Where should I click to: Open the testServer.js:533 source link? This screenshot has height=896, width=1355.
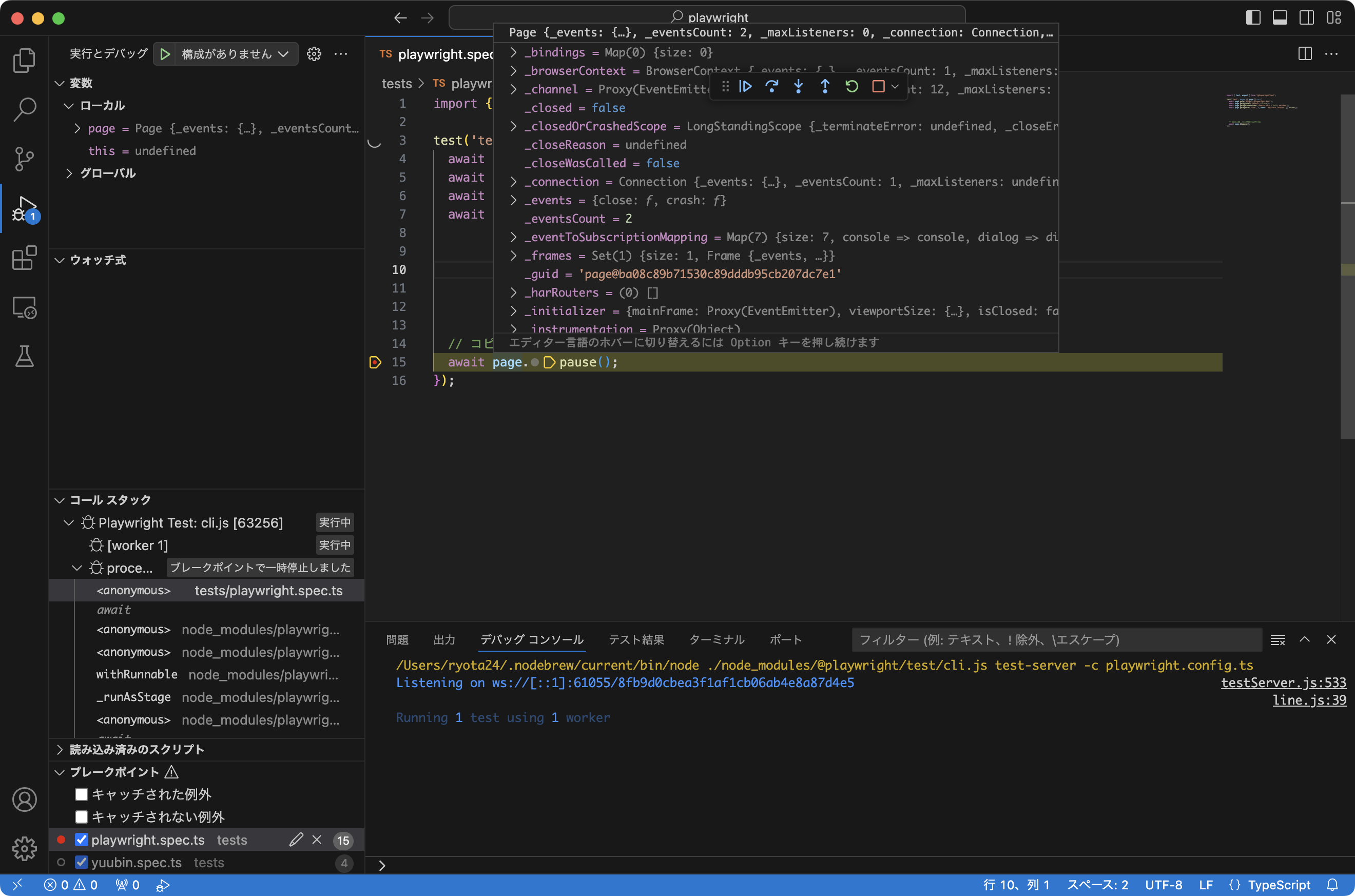pyautogui.click(x=1283, y=683)
